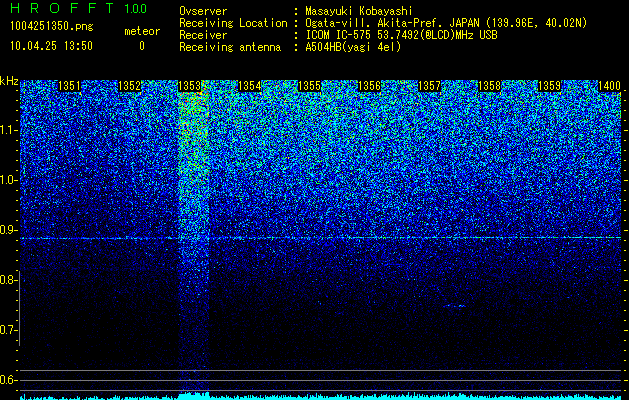Click the 'Receiver' label
This screenshot has width=629, height=400.
coord(203,35)
